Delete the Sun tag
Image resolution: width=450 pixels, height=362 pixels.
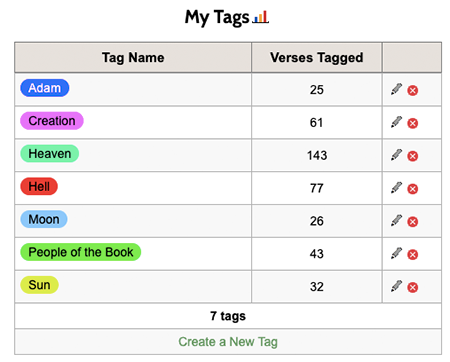413,287
